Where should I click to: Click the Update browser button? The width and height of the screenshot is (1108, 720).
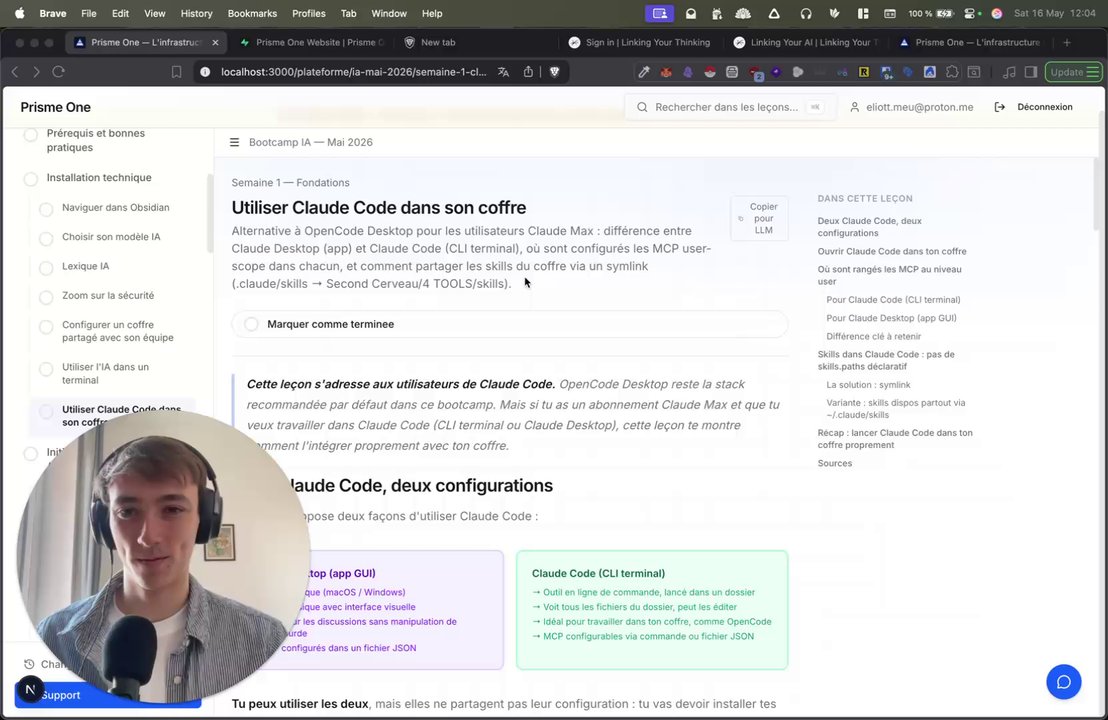coord(1073,72)
